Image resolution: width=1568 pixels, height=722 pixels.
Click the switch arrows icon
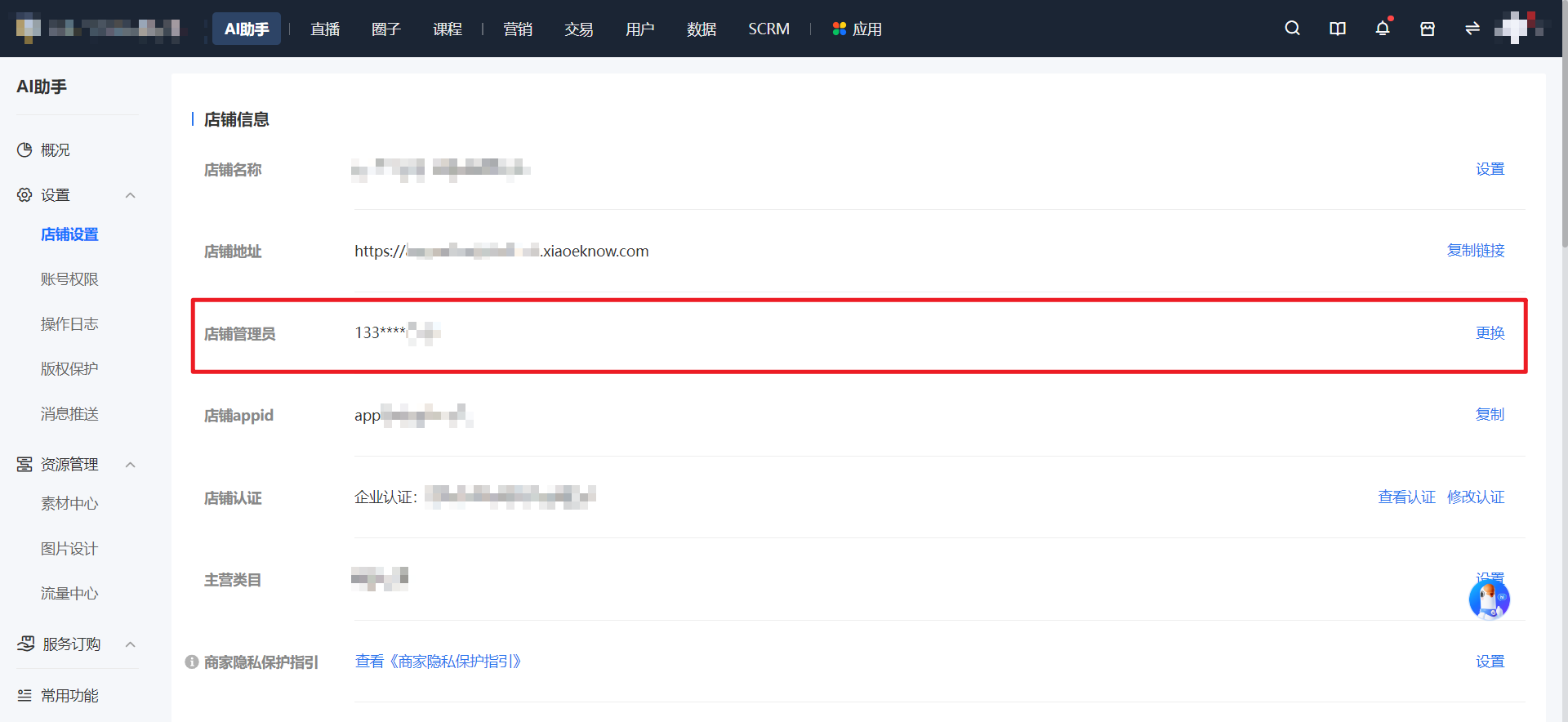[1472, 29]
